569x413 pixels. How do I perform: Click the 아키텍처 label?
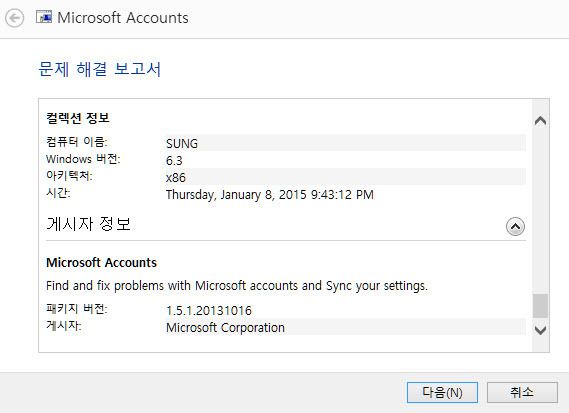tap(69, 176)
